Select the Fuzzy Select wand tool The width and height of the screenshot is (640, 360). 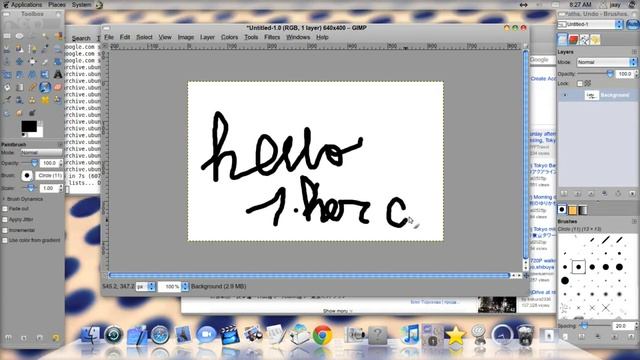pyautogui.click(x=45, y=36)
